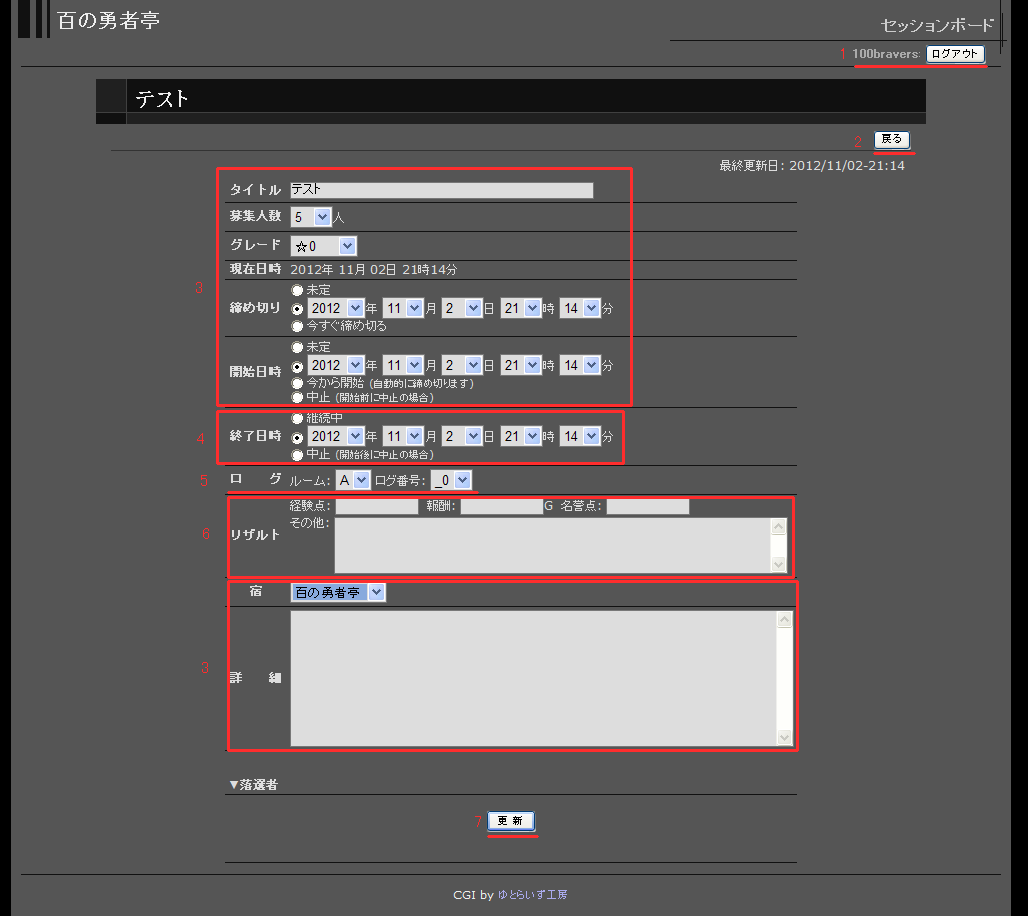Select the 今から開始 radio option
1028x916 pixels.
[297, 383]
